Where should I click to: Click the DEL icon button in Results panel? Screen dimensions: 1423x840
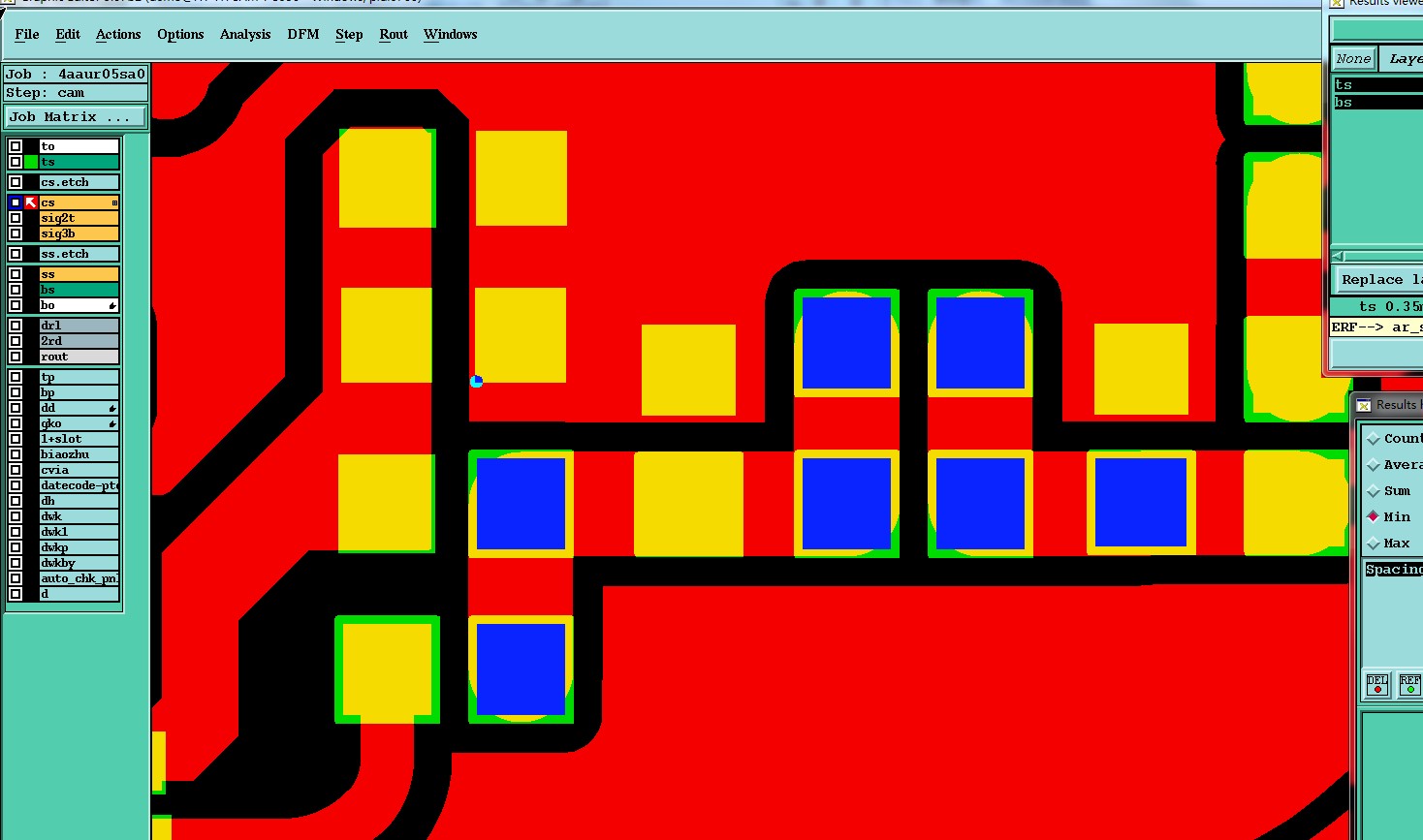1377,684
